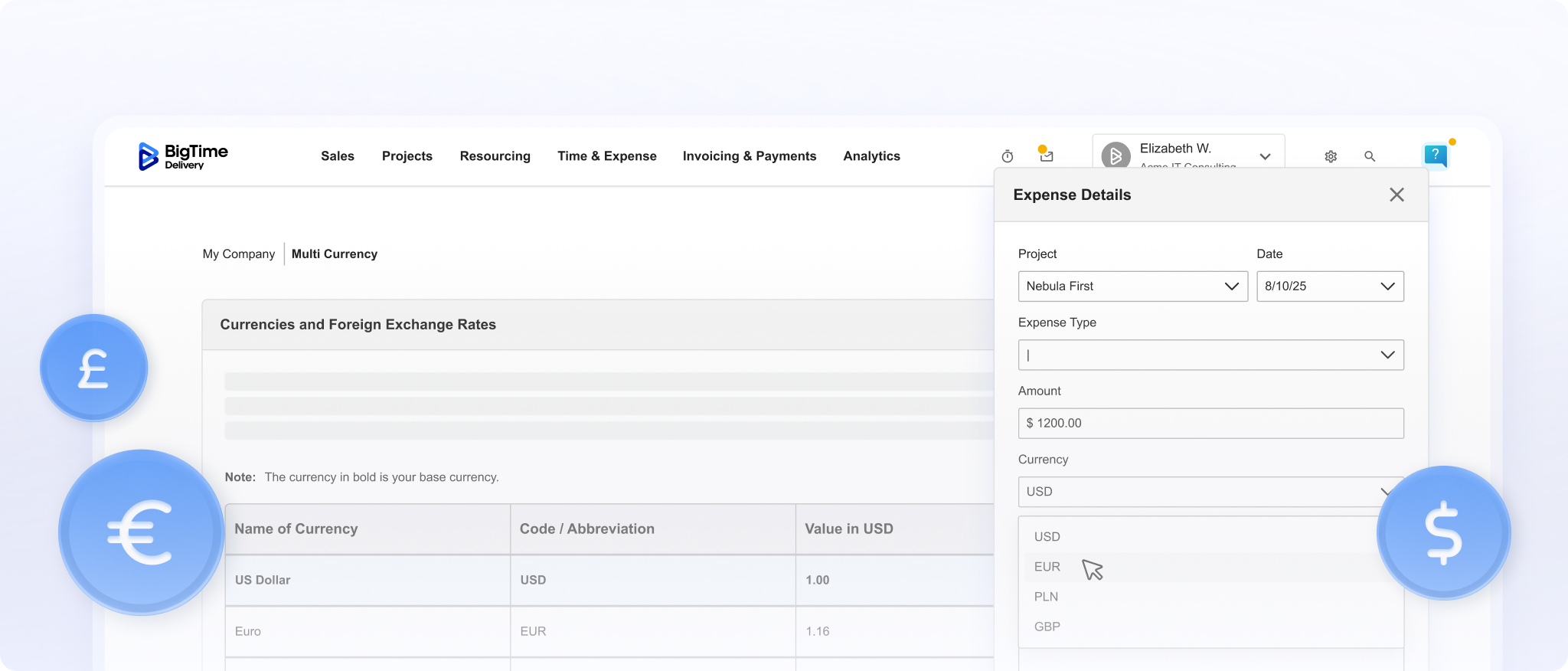Go to Invoicing & Payments
Viewport: 1568px width, 671px height.
[749, 156]
